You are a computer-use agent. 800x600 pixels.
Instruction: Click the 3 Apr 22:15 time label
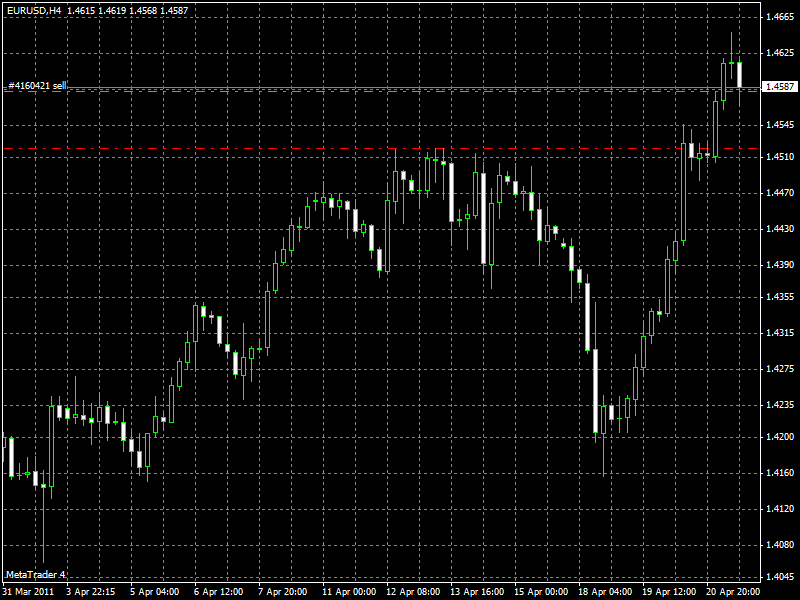click(x=90, y=592)
